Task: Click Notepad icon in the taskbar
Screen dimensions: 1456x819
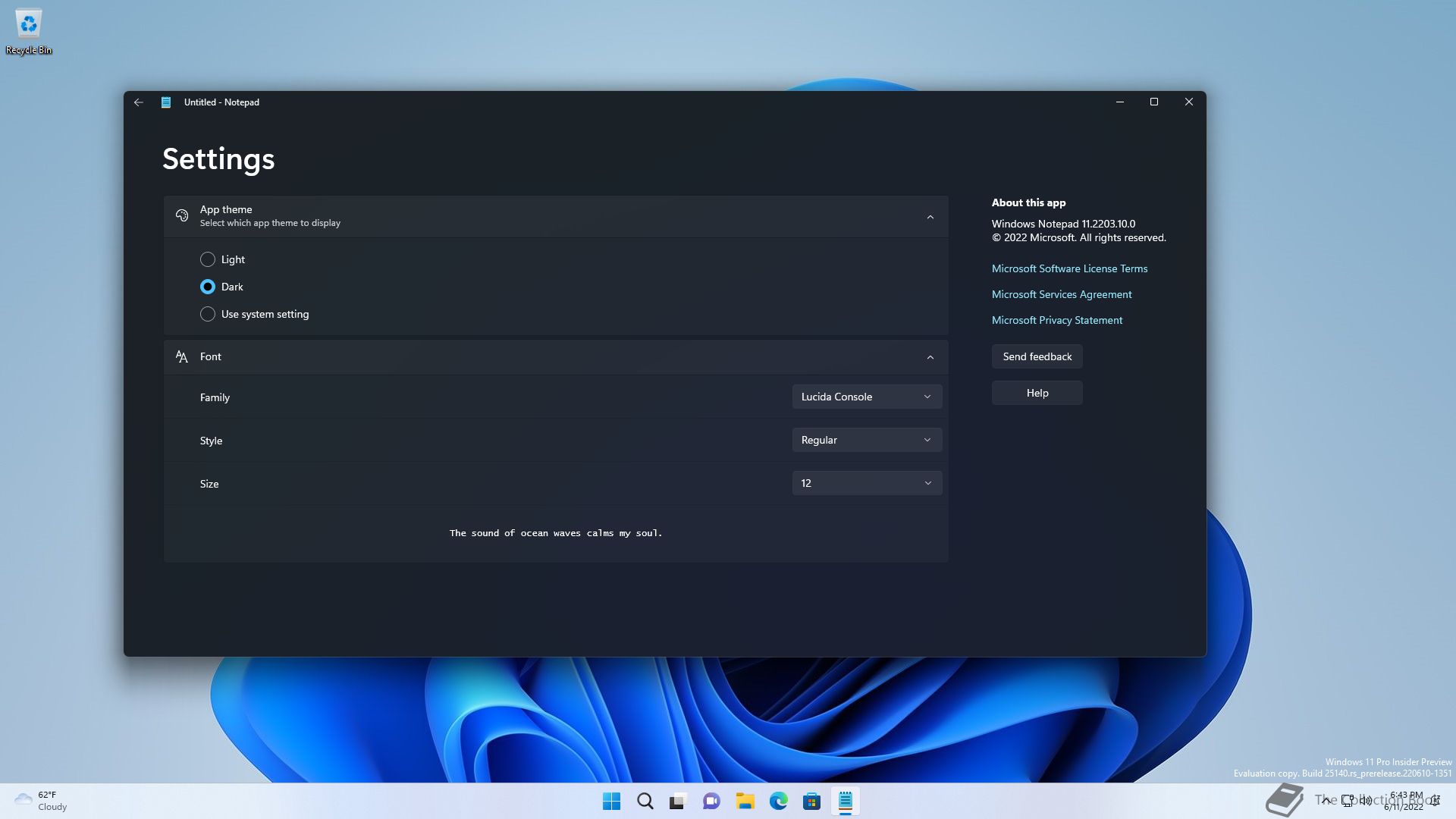Action: click(x=845, y=802)
